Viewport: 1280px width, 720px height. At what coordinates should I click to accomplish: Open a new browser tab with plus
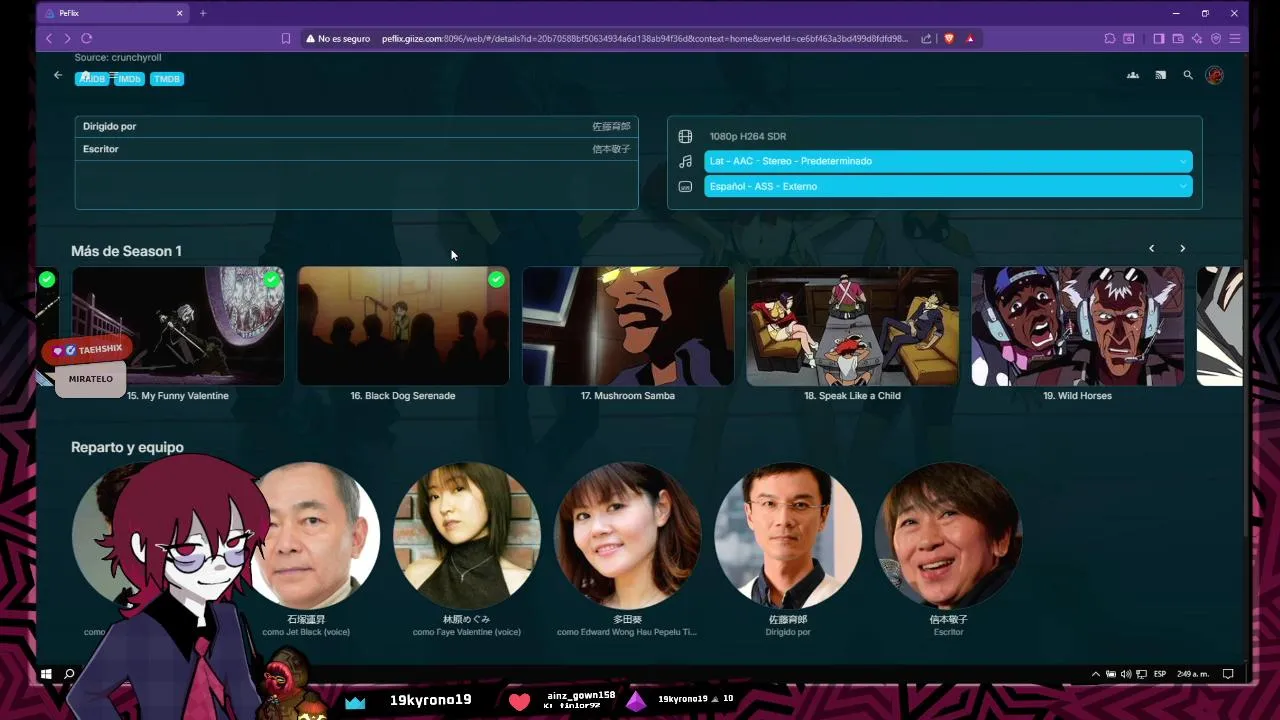click(203, 13)
